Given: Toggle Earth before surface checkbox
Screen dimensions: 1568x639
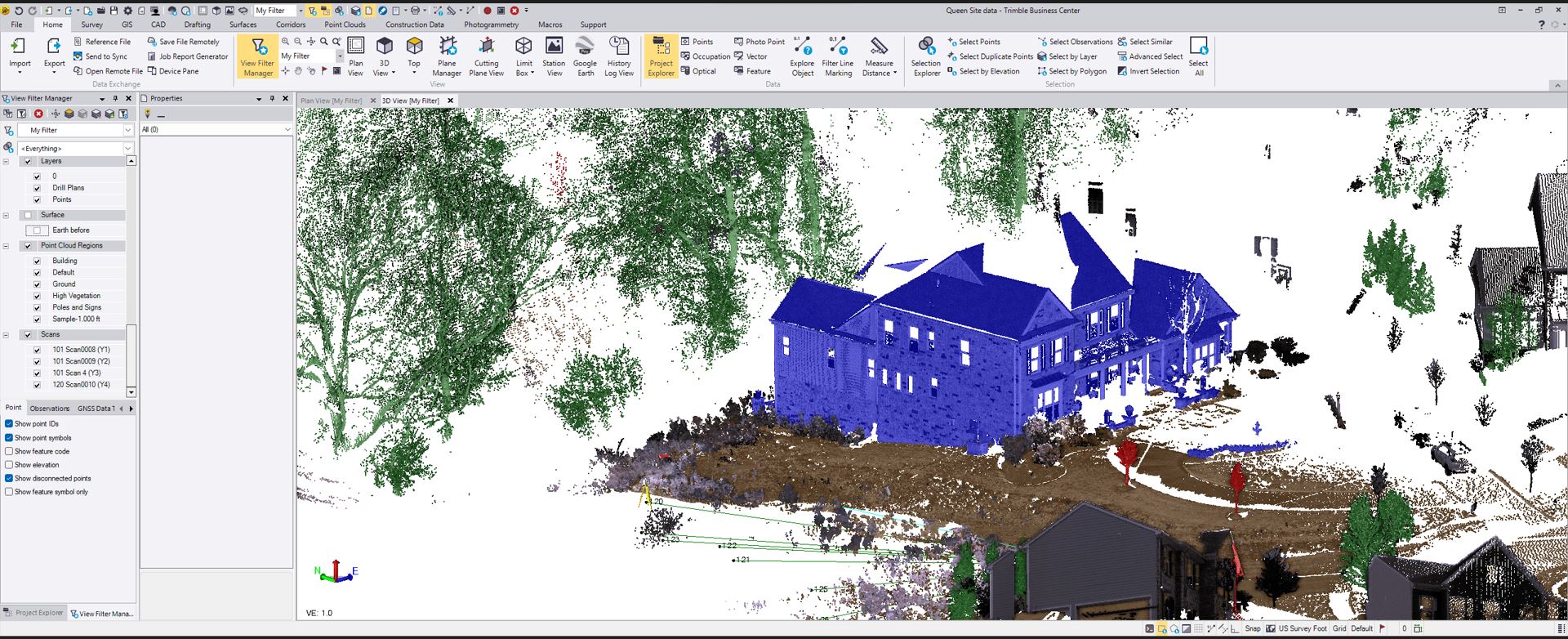Looking at the screenshot, I should click(38, 230).
